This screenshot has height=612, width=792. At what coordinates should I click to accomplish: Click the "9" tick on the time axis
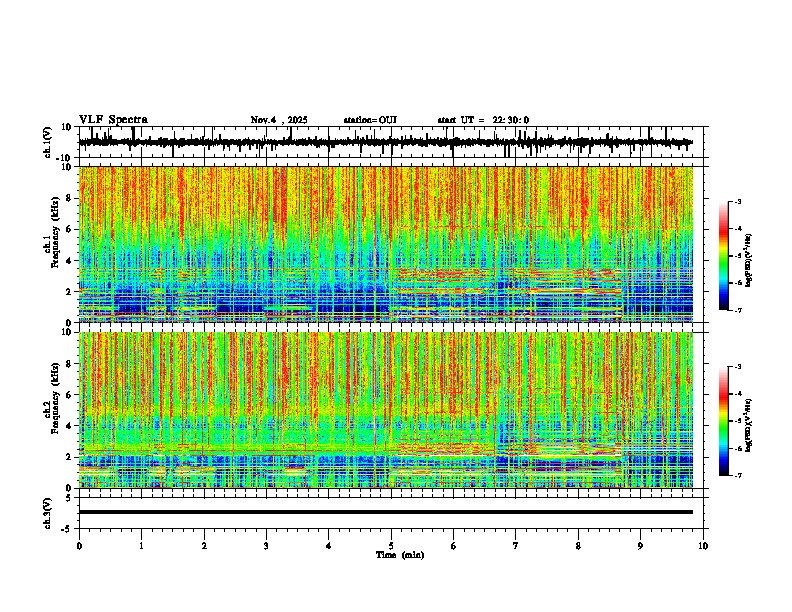pyautogui.click(x=640, y=546)
